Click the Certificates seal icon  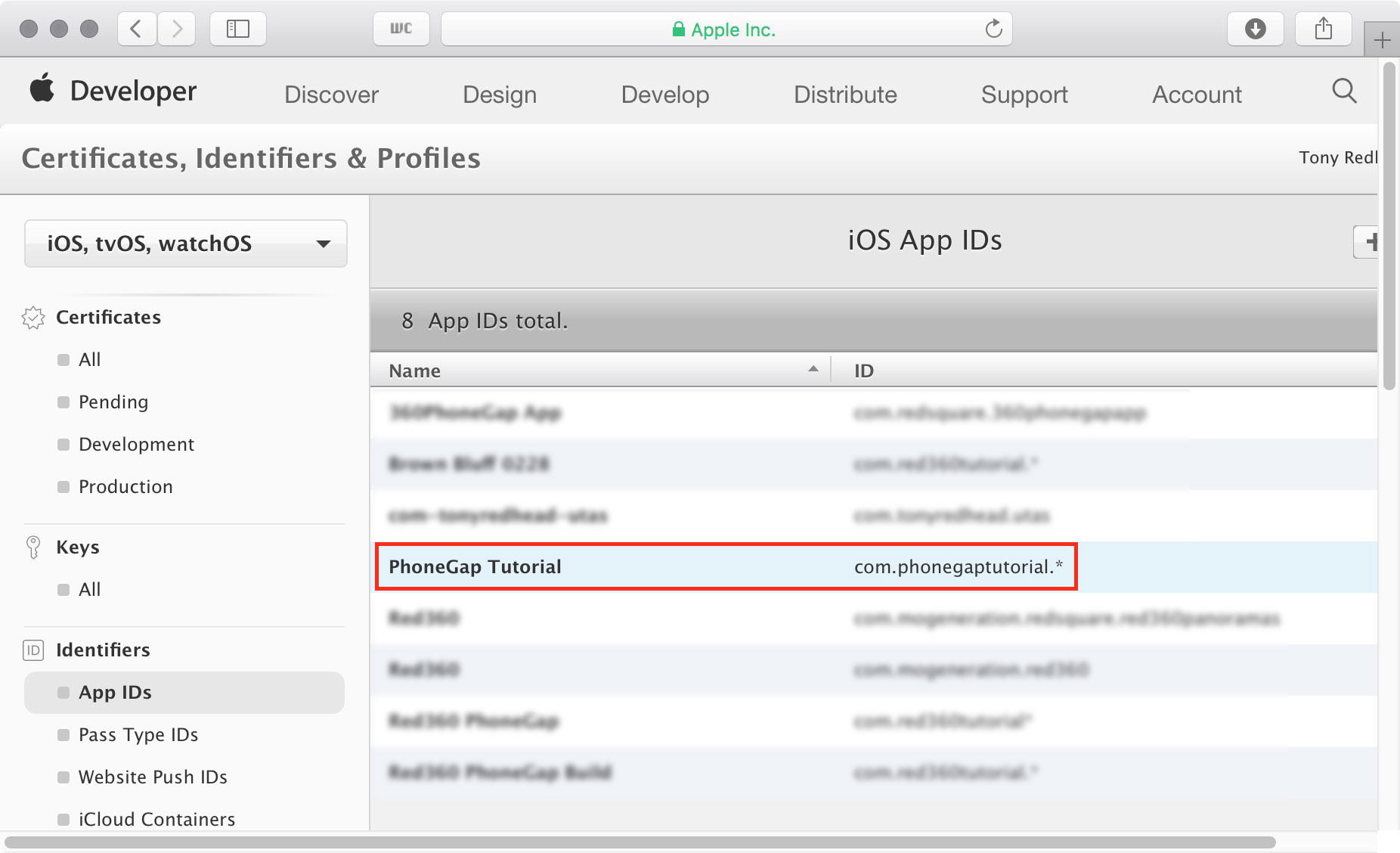[x=33, y=318]
